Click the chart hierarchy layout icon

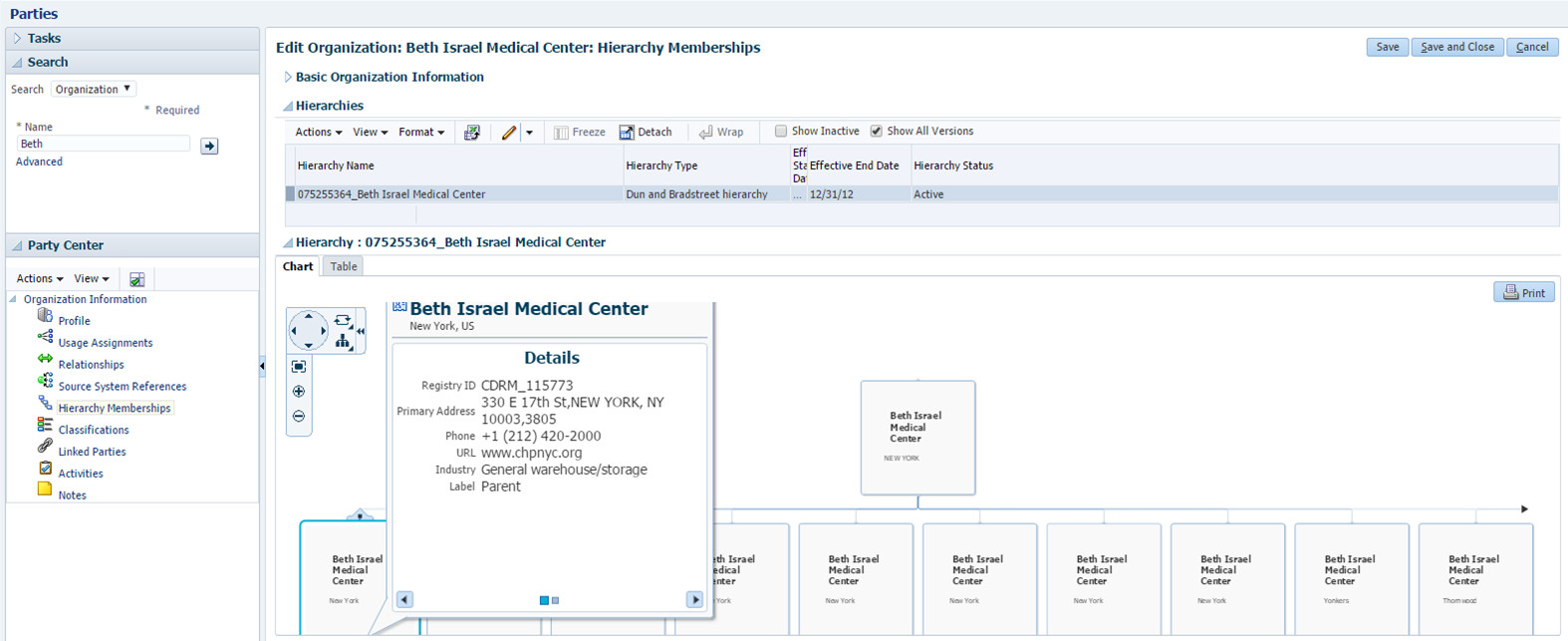pyautogui.click(x=343, y=342)
